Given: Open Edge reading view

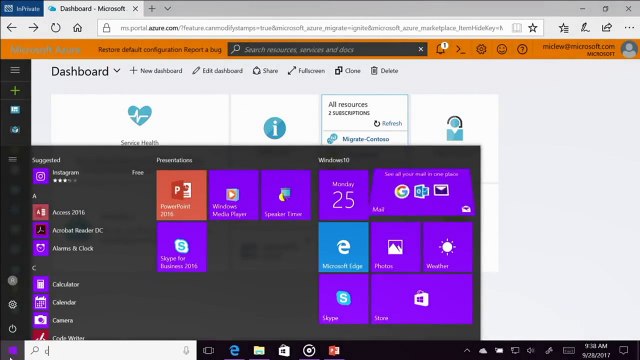Looking at the screenshot, I should click(517, 28).
